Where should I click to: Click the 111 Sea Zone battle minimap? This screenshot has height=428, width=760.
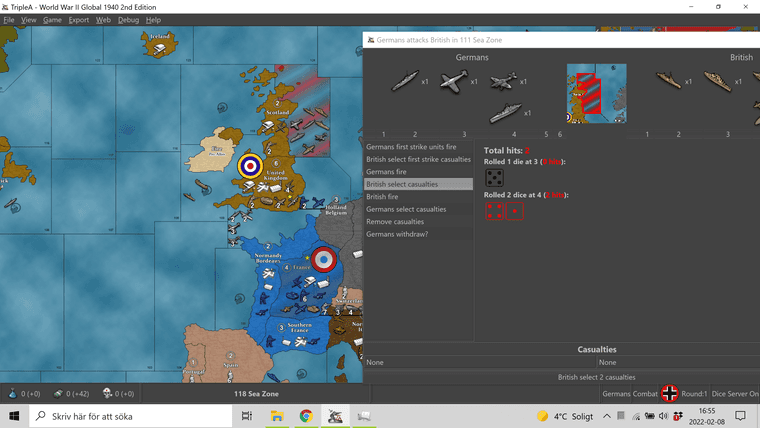tap(596, 93)
